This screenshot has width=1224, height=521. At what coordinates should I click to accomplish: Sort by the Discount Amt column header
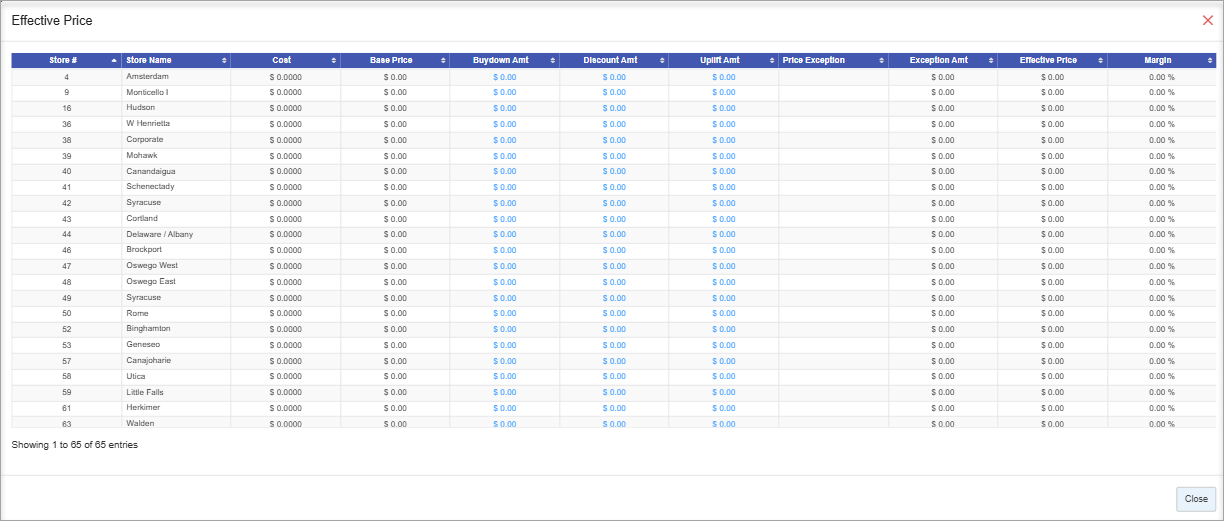tap(613, 61)
